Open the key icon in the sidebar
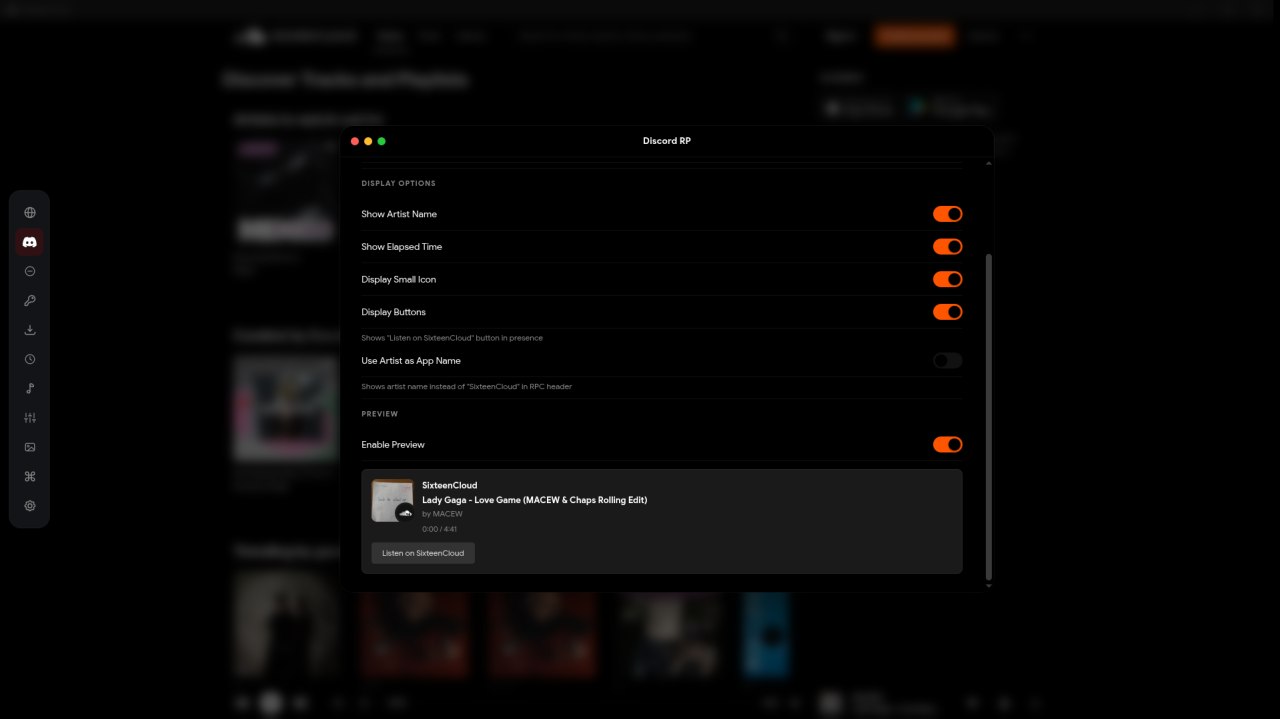The height and width of the screenshot is (719, 1280). click(x=30, y=300)
